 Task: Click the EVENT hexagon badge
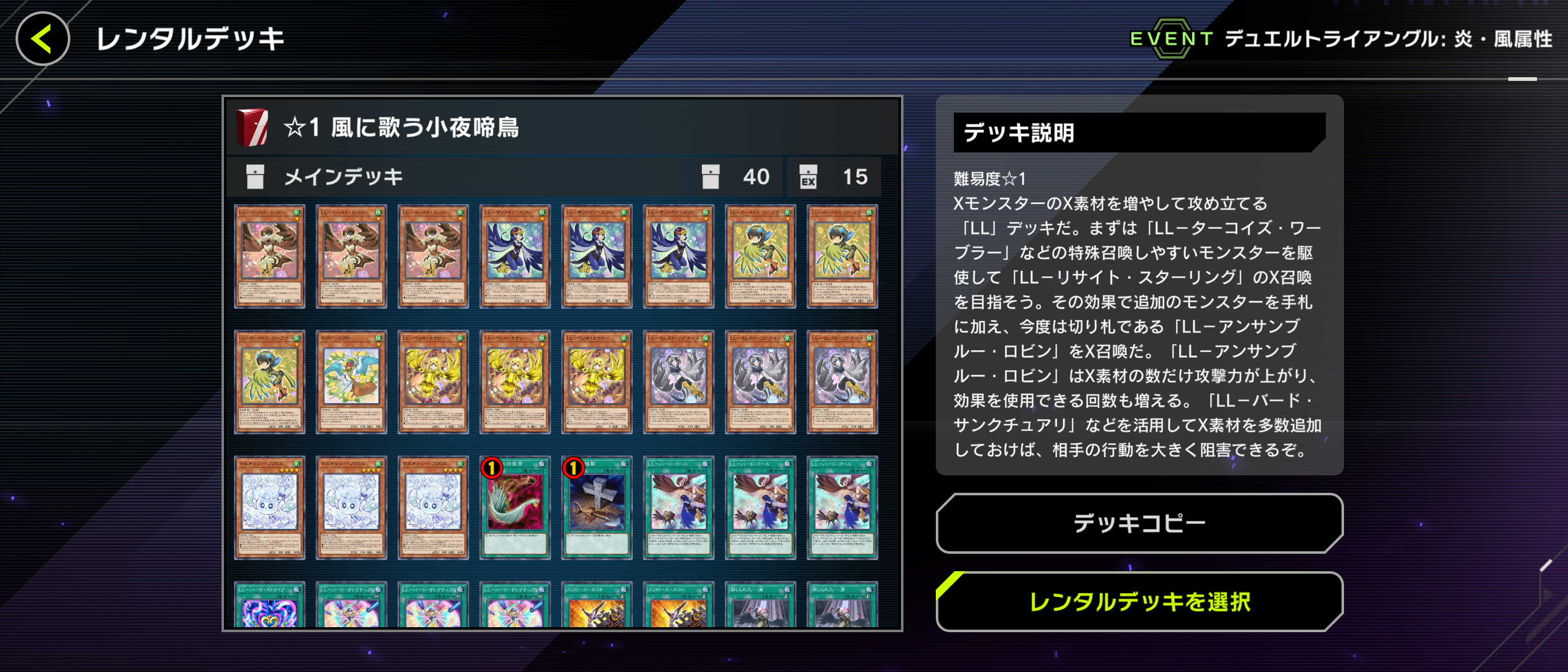click(x=1171, y=39)
